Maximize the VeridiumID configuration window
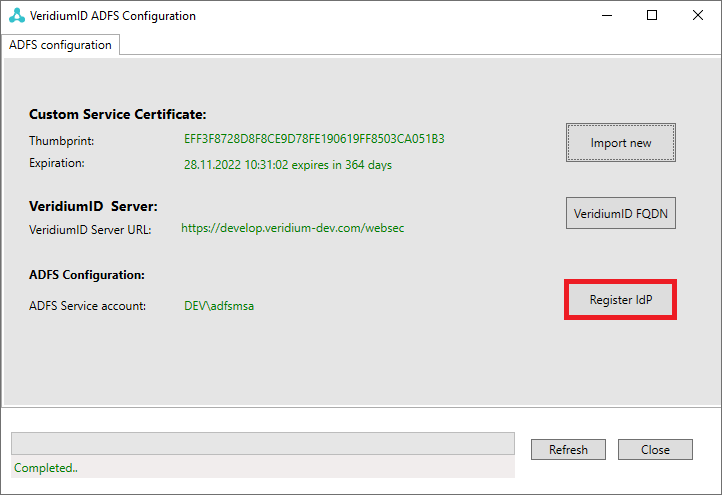The height and width of the screenshot is (495, 722). point(652,16)
